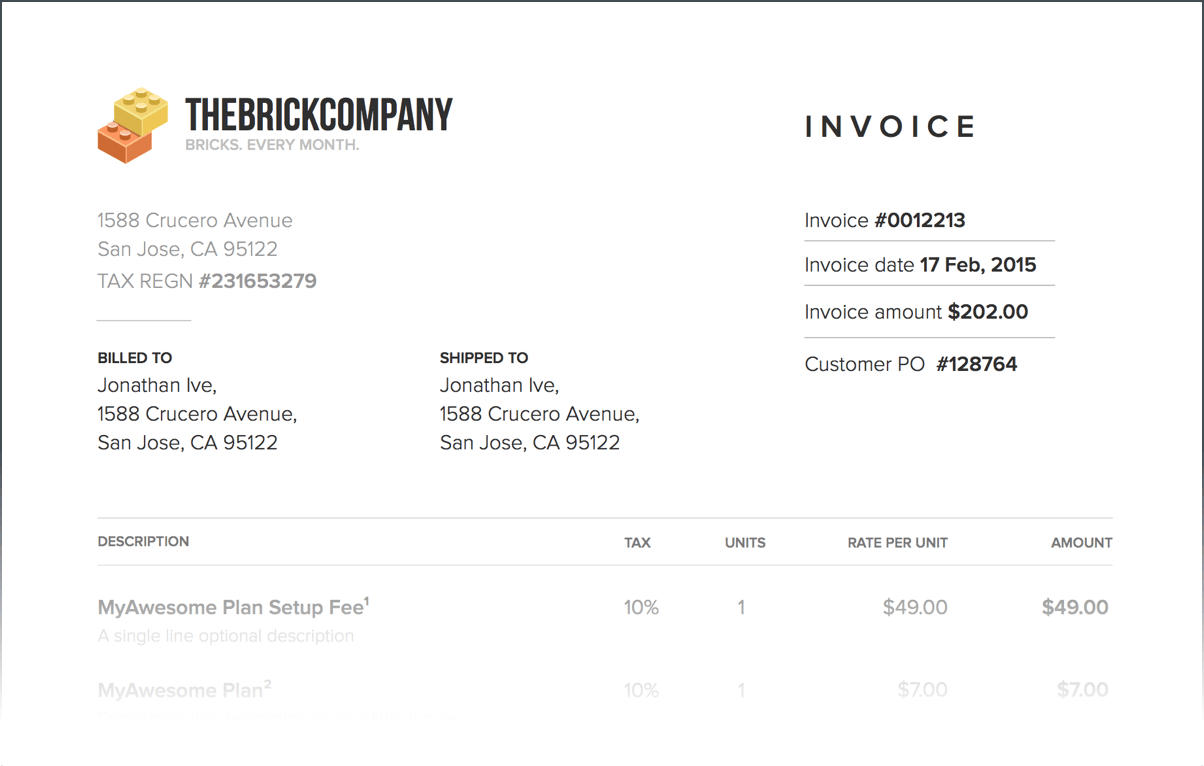This screenshot has width=1204, height=766.
Task: Select invoice number #0012213
Action: point(919,221)
